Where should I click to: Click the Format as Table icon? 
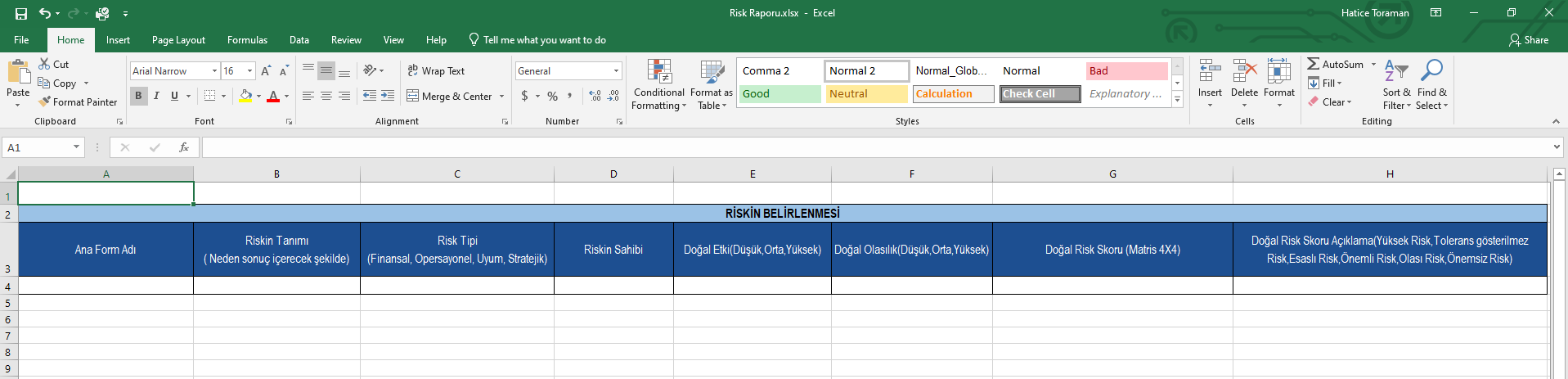pos(712,72)
